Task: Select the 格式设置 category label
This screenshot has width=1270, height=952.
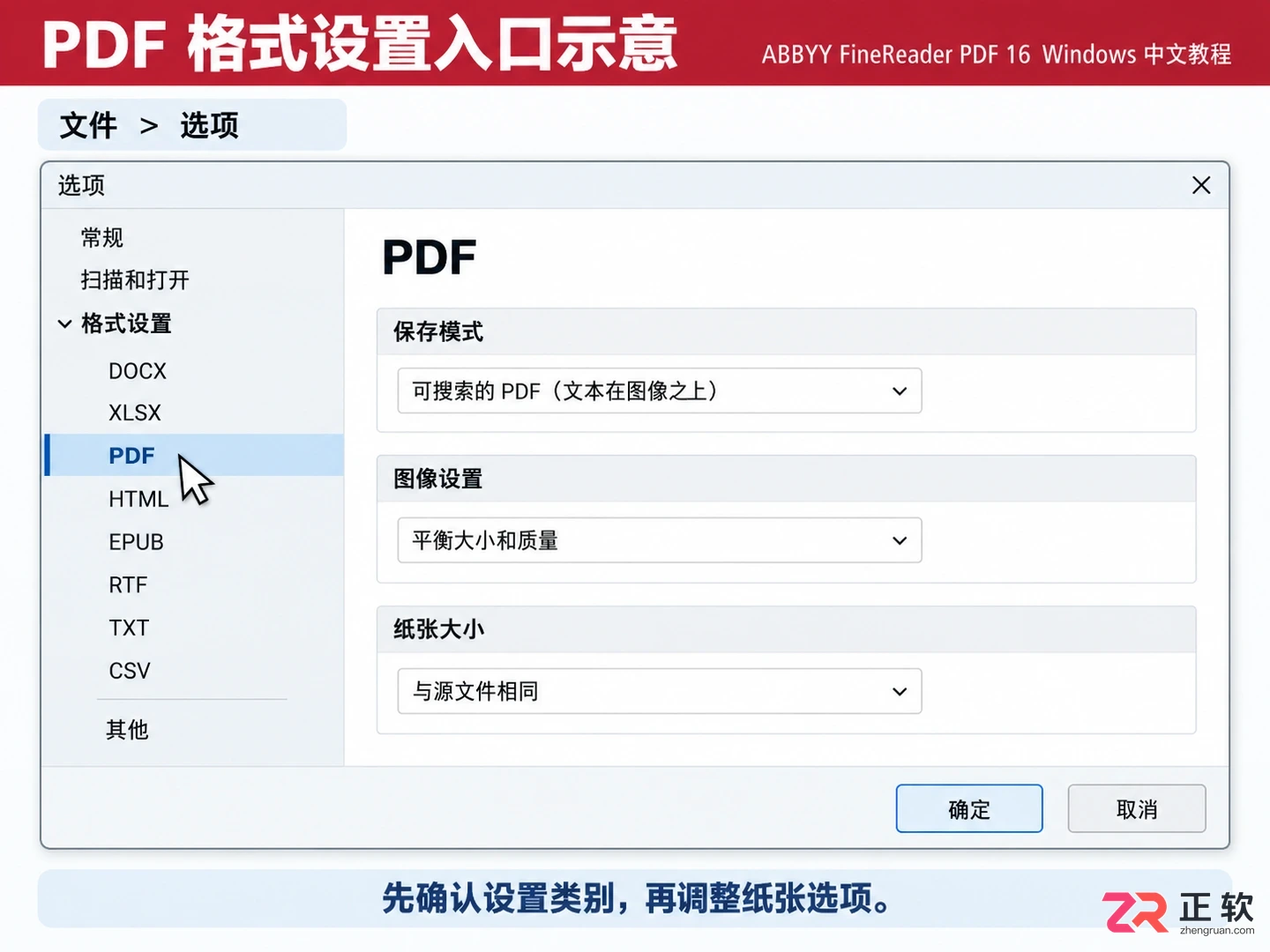Action: pyautogui.click(x=126, y=324)
